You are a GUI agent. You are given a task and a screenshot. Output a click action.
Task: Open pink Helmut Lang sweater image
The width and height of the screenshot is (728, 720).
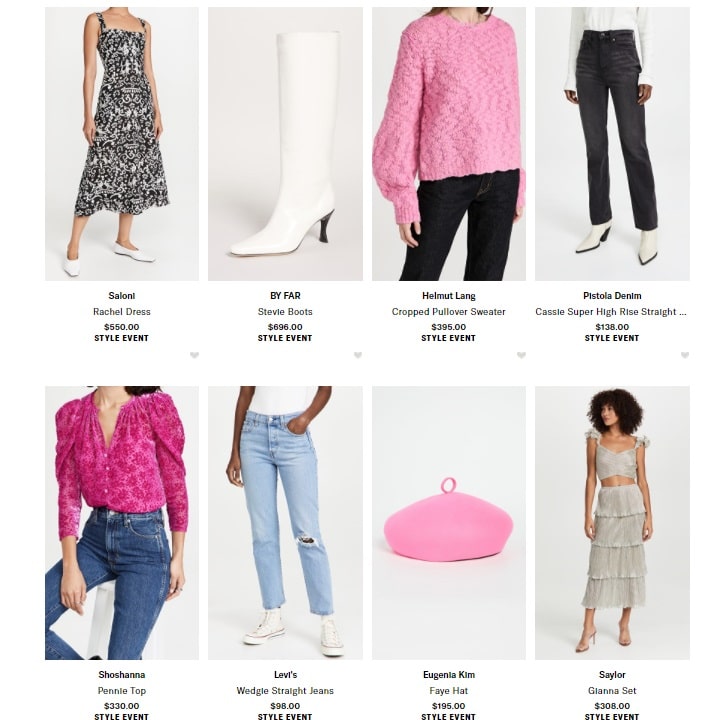[x=449, y=144]
